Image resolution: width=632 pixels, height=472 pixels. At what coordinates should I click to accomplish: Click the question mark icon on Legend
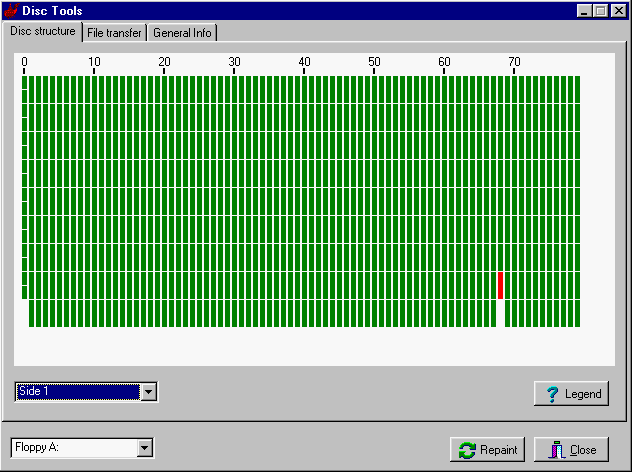pyautogui.click(x=551, y=394)
